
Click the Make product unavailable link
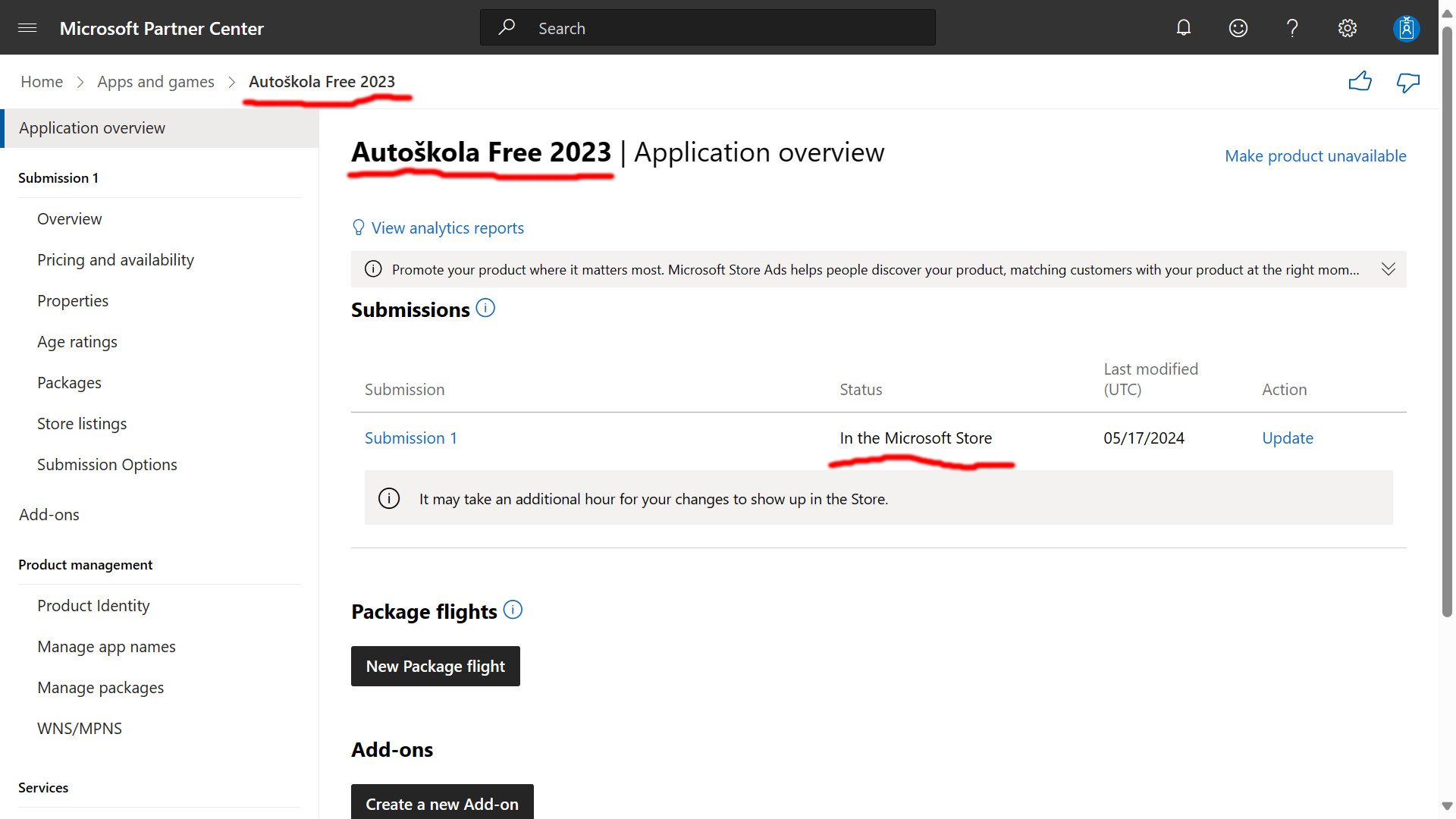[1315, 156]
